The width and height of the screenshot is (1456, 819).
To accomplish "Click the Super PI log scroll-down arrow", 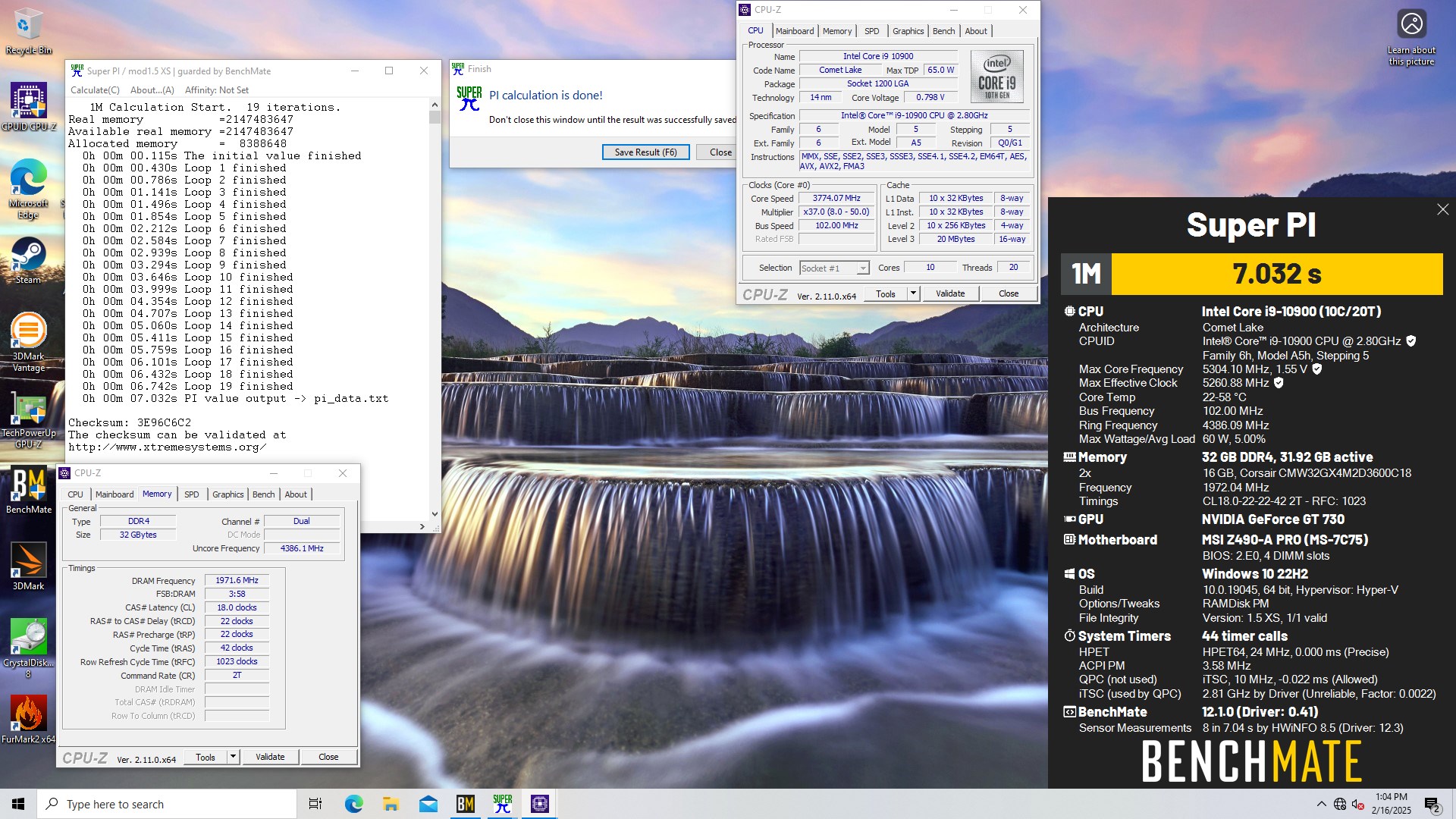I will [435, 513].
